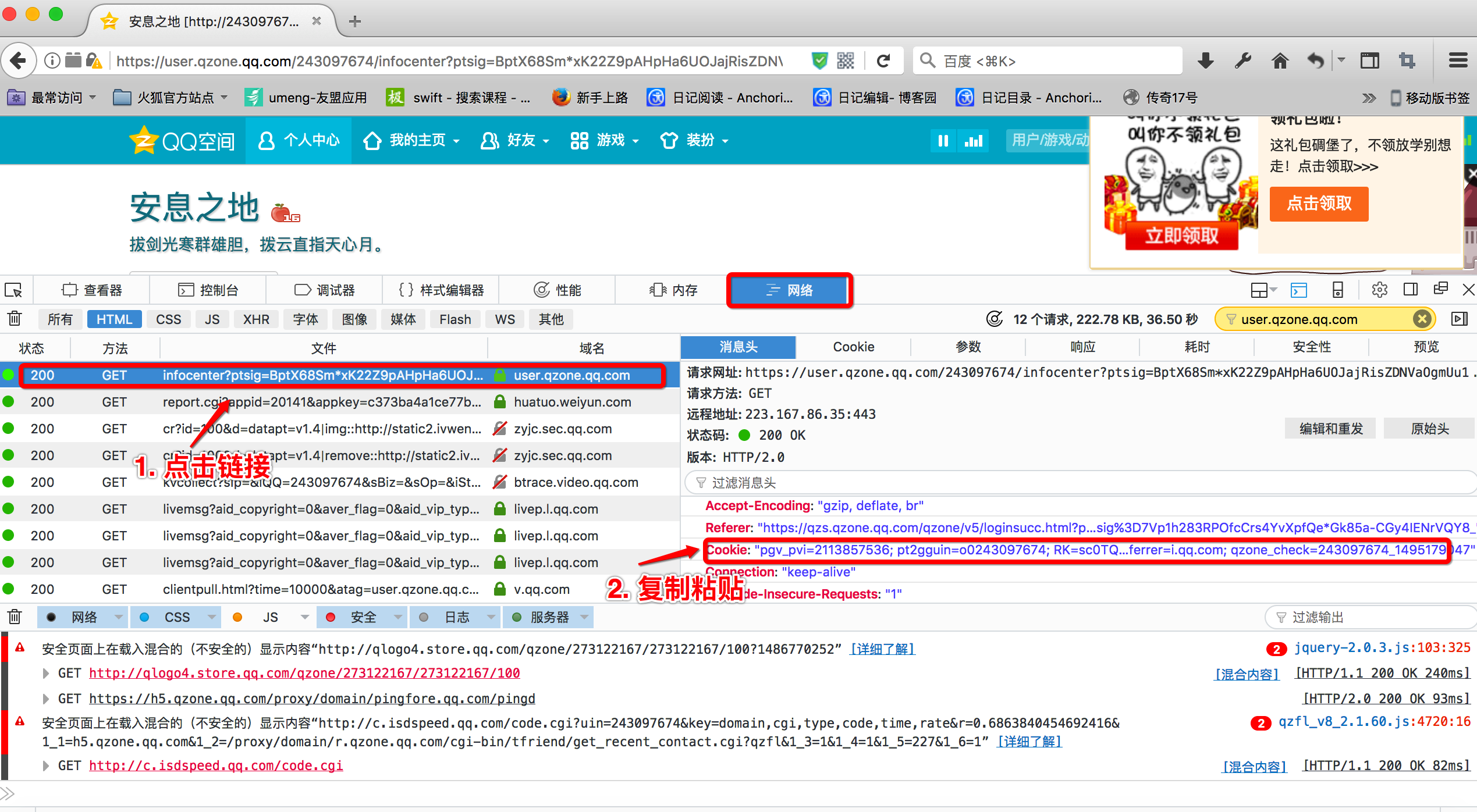This screenshot has width=1477, height=812.
Task: Open the jquery-2.0.3.js:103:325 source link
Action: click(1382, 647)
